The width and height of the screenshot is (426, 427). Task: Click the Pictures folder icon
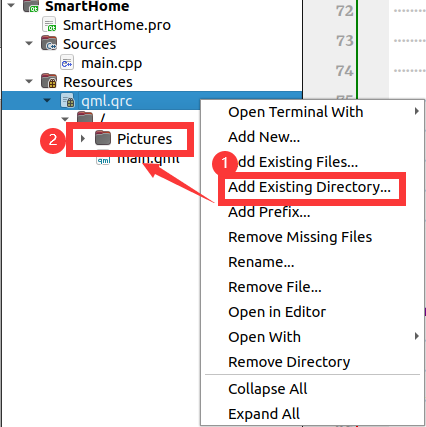click(103, 138)
